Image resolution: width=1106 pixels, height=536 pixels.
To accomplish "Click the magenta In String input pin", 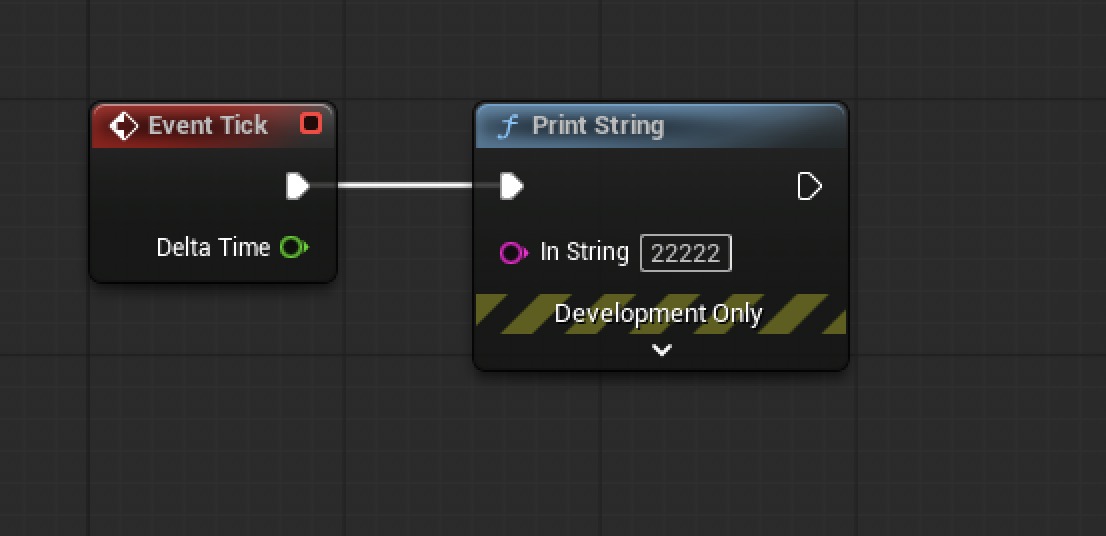I will point(512,253).
